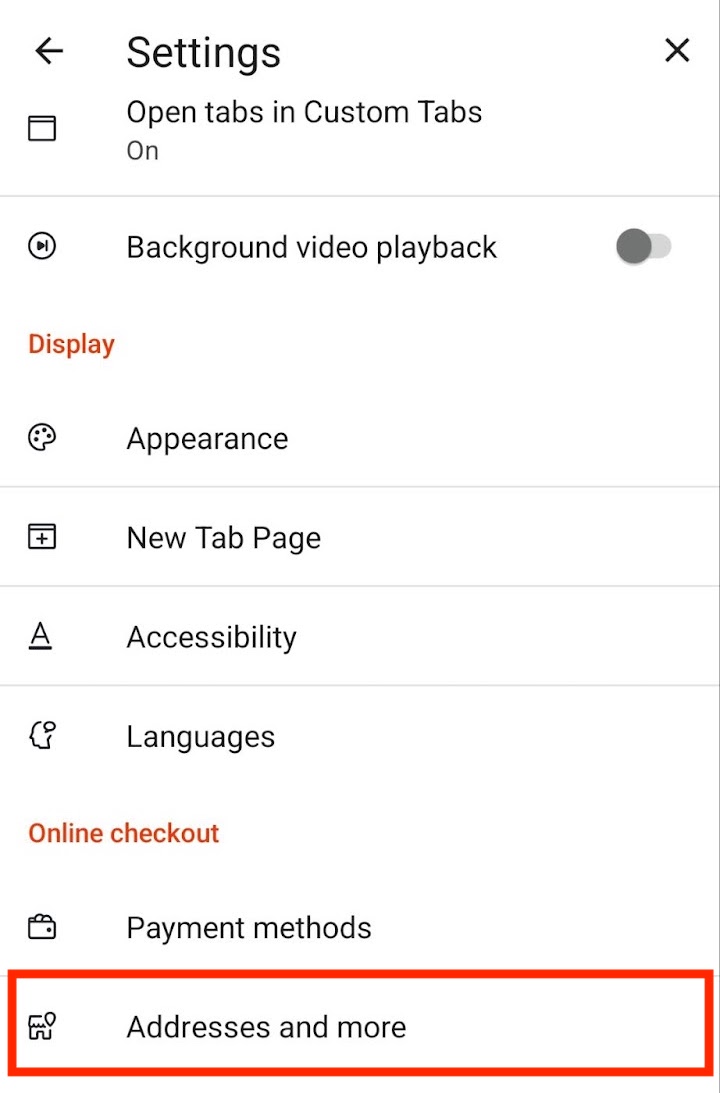This screenshot has width=720, height=1093.
Task: Open New Tab Page settings
Action: pos(360,537)
